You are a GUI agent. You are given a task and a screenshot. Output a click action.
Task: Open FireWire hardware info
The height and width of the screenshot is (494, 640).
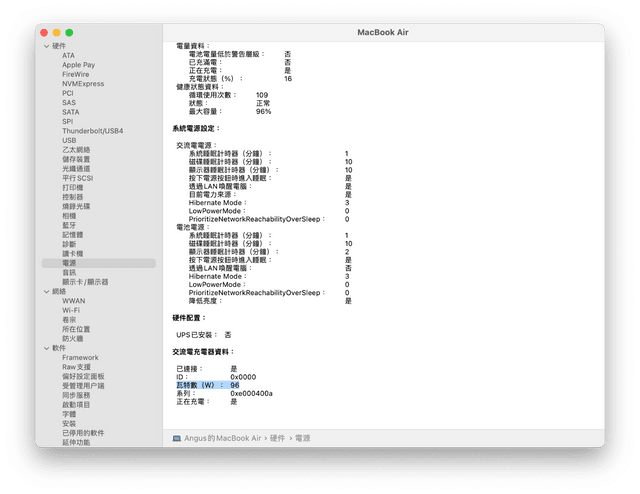pos(76,74)
